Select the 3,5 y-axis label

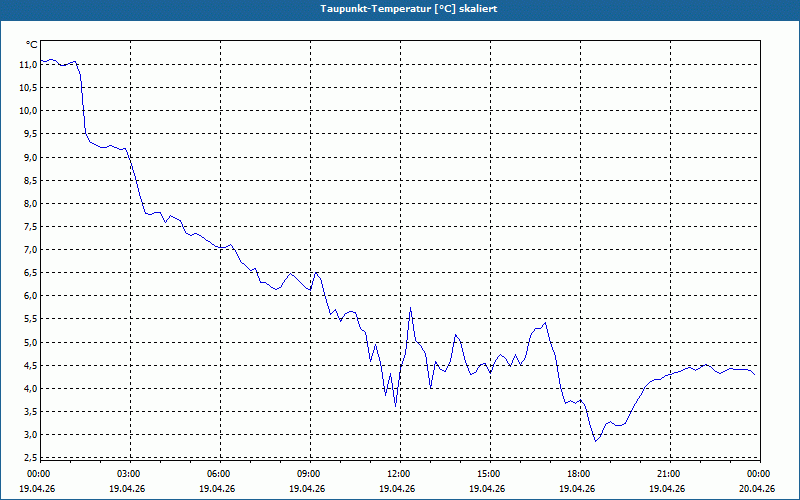coord(30,412)
